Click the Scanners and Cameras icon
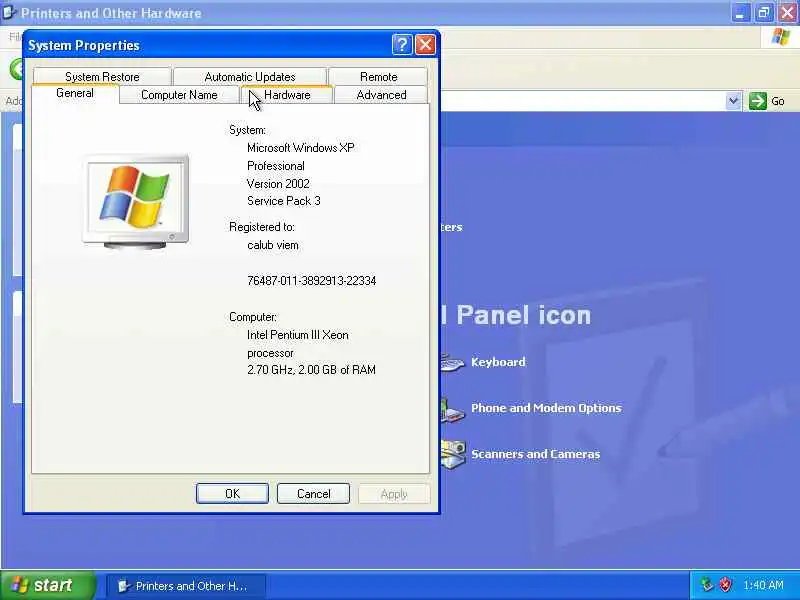The image size is (800, 600). tap(453, 454)
